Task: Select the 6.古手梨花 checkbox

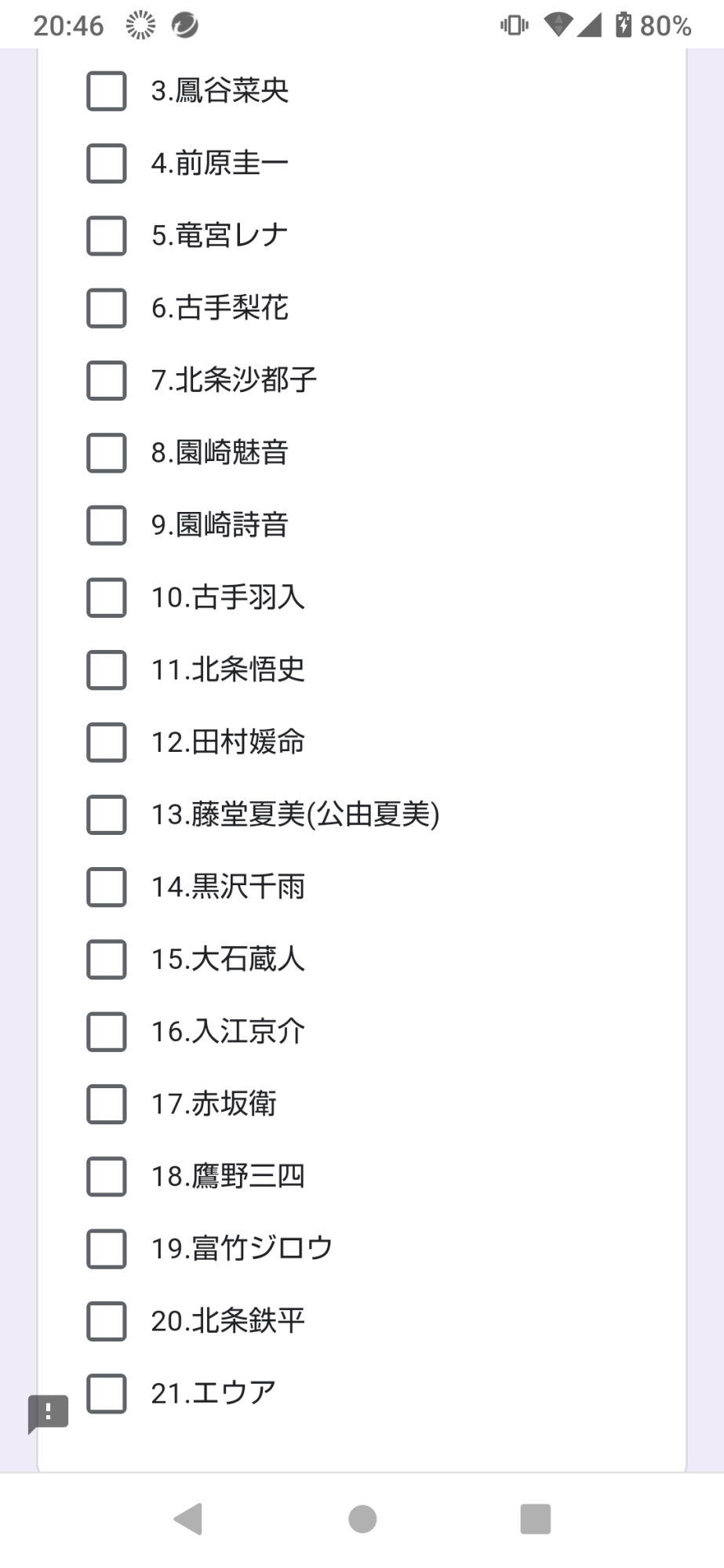Action: tap(107, 308)
